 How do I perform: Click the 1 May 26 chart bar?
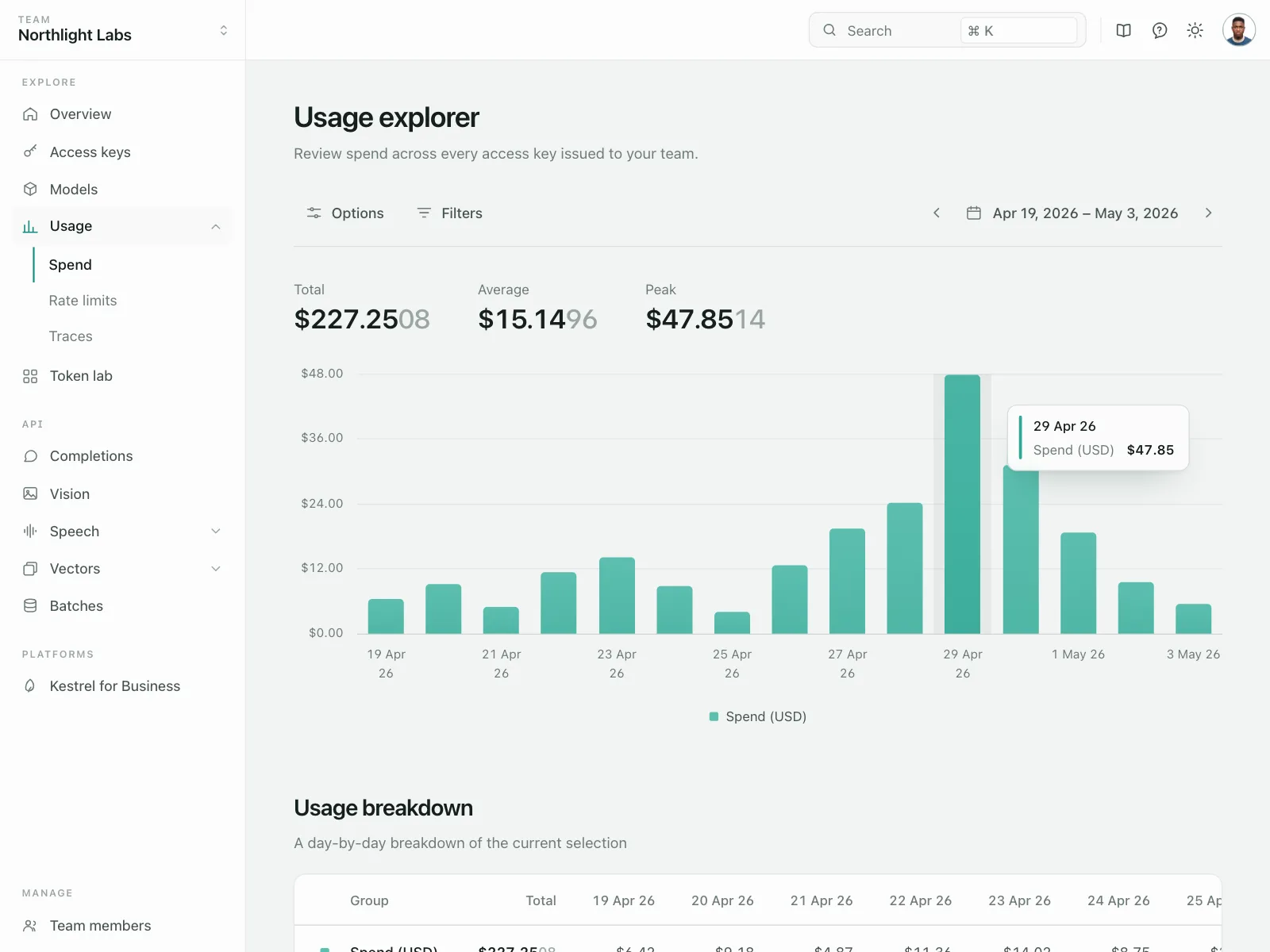click(1078, 583)
